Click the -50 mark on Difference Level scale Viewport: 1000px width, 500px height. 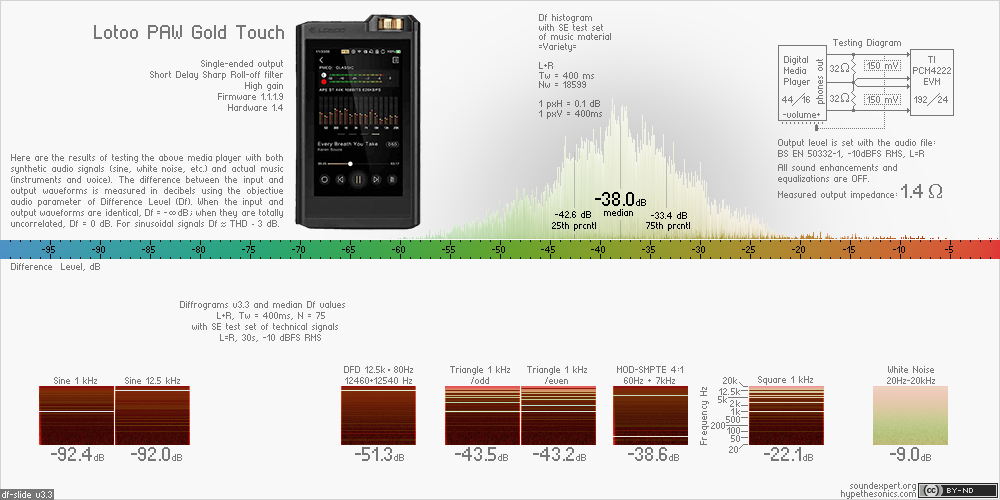point(499,249)
